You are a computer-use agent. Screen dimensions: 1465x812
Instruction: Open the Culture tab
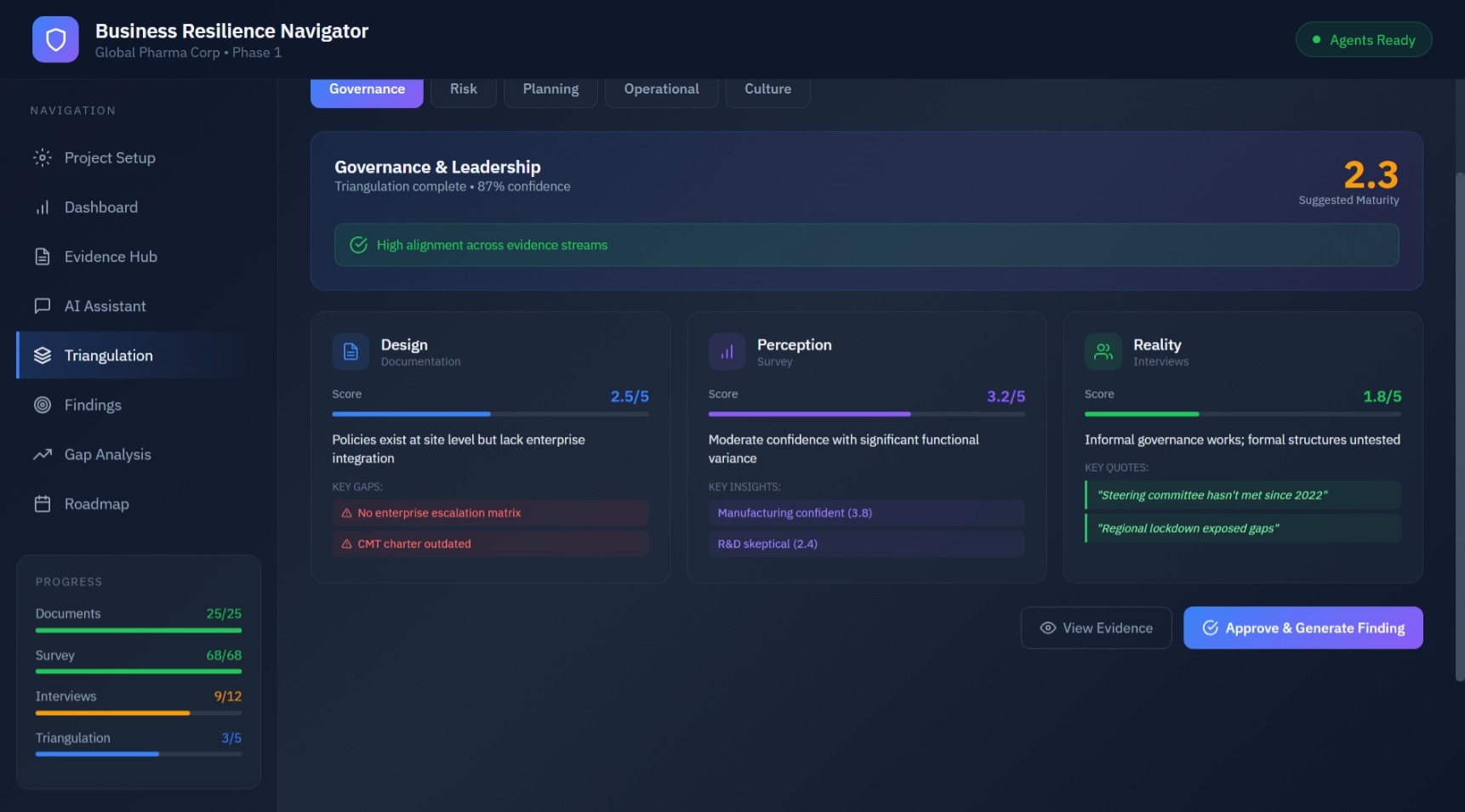767,88
